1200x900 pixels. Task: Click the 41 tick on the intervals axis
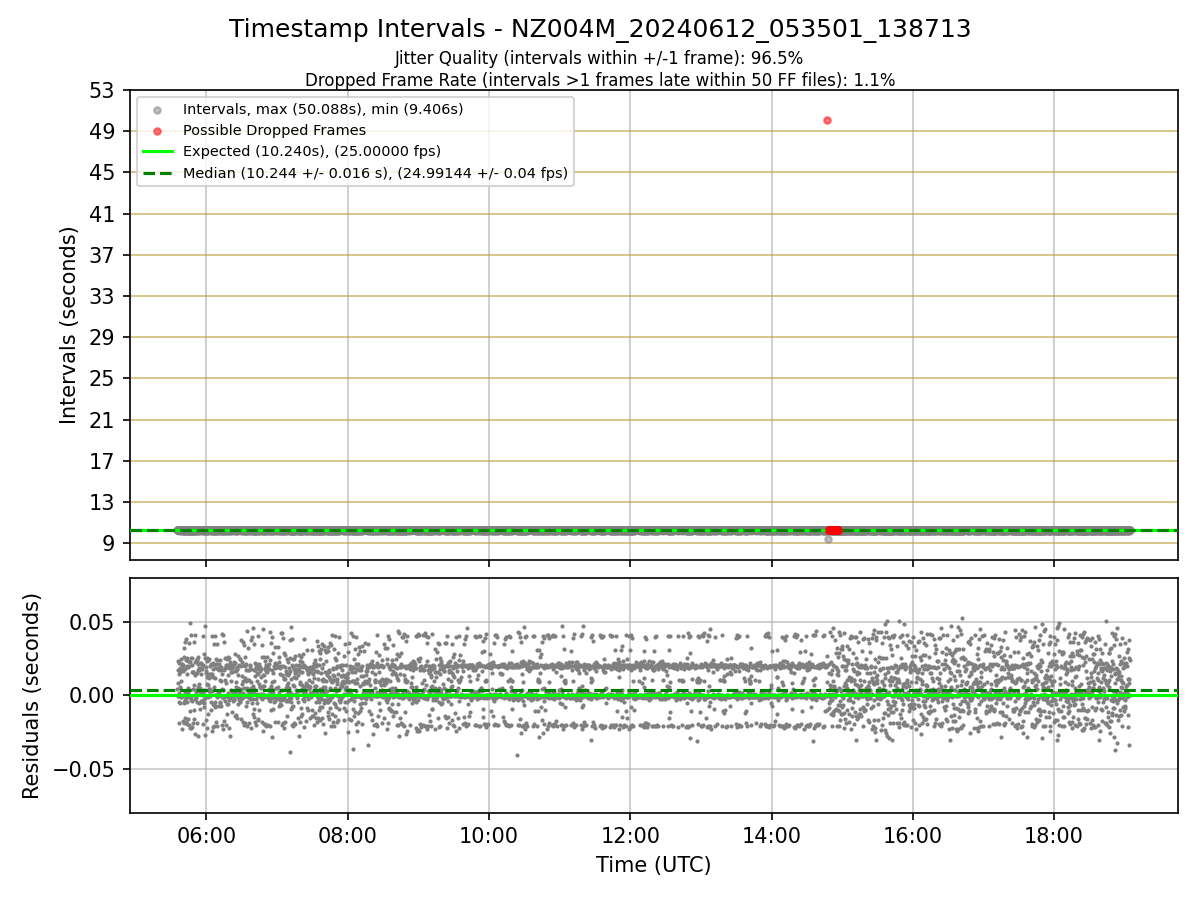click(103, 214)
